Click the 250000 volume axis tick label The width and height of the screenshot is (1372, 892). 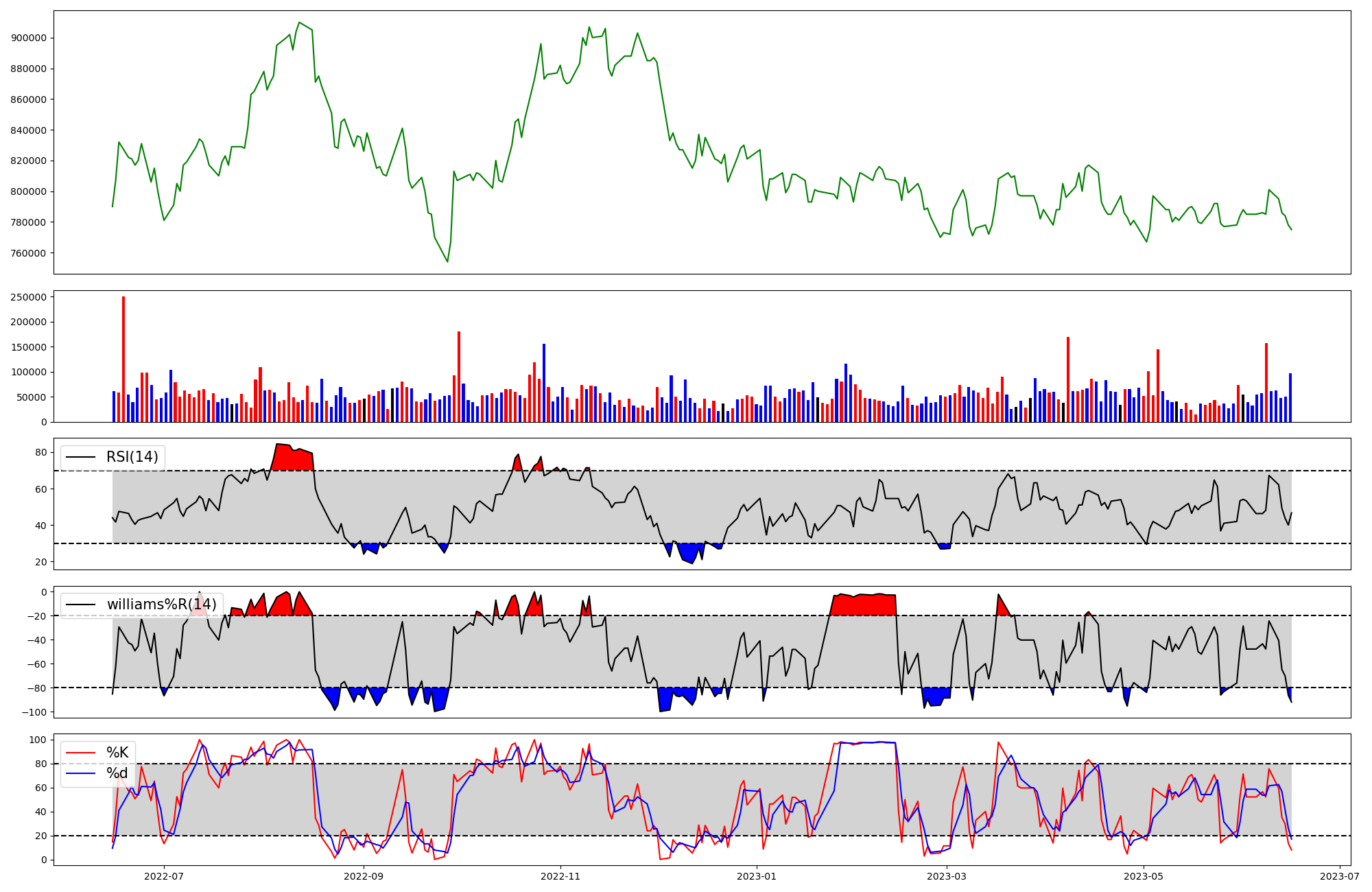click(x=28, y=297)
